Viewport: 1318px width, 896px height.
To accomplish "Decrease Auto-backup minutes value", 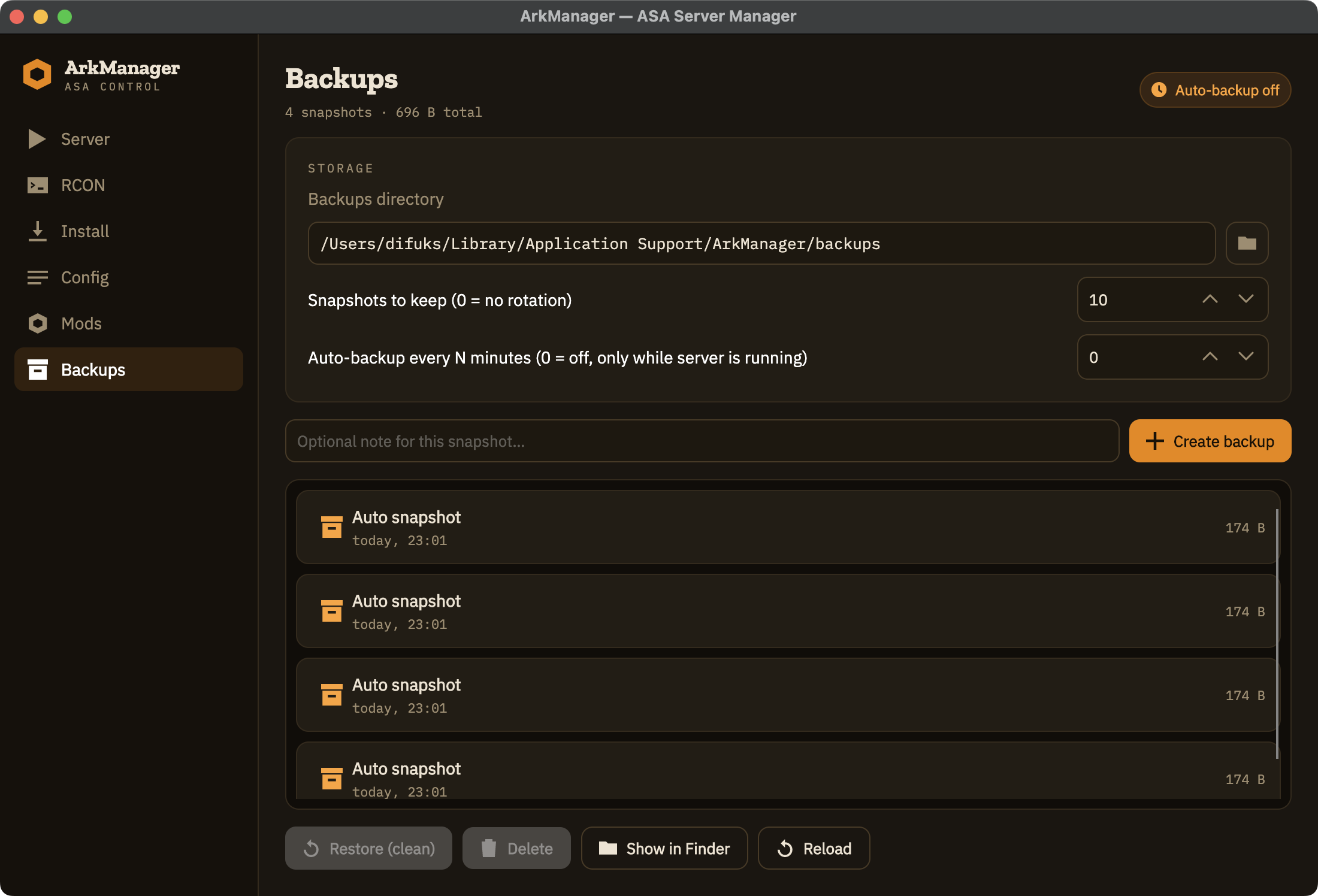I will 1246,356.
